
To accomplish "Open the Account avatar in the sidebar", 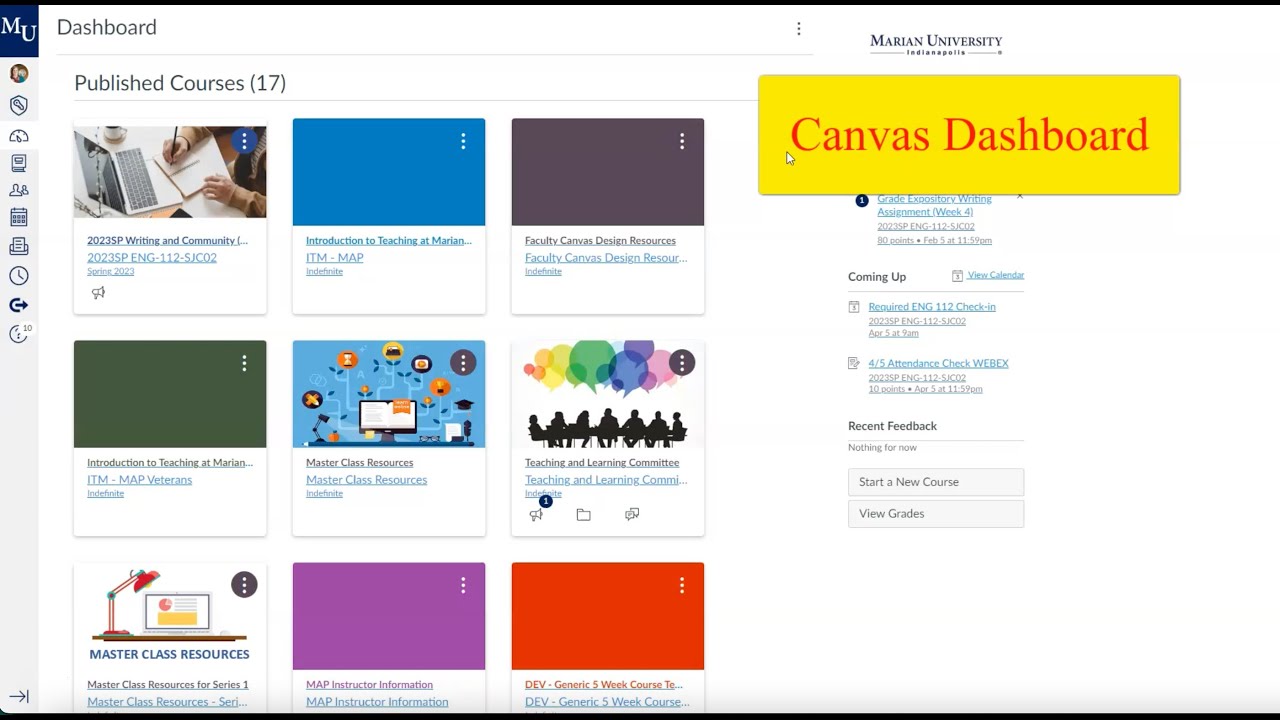I will tap(18, 73).
